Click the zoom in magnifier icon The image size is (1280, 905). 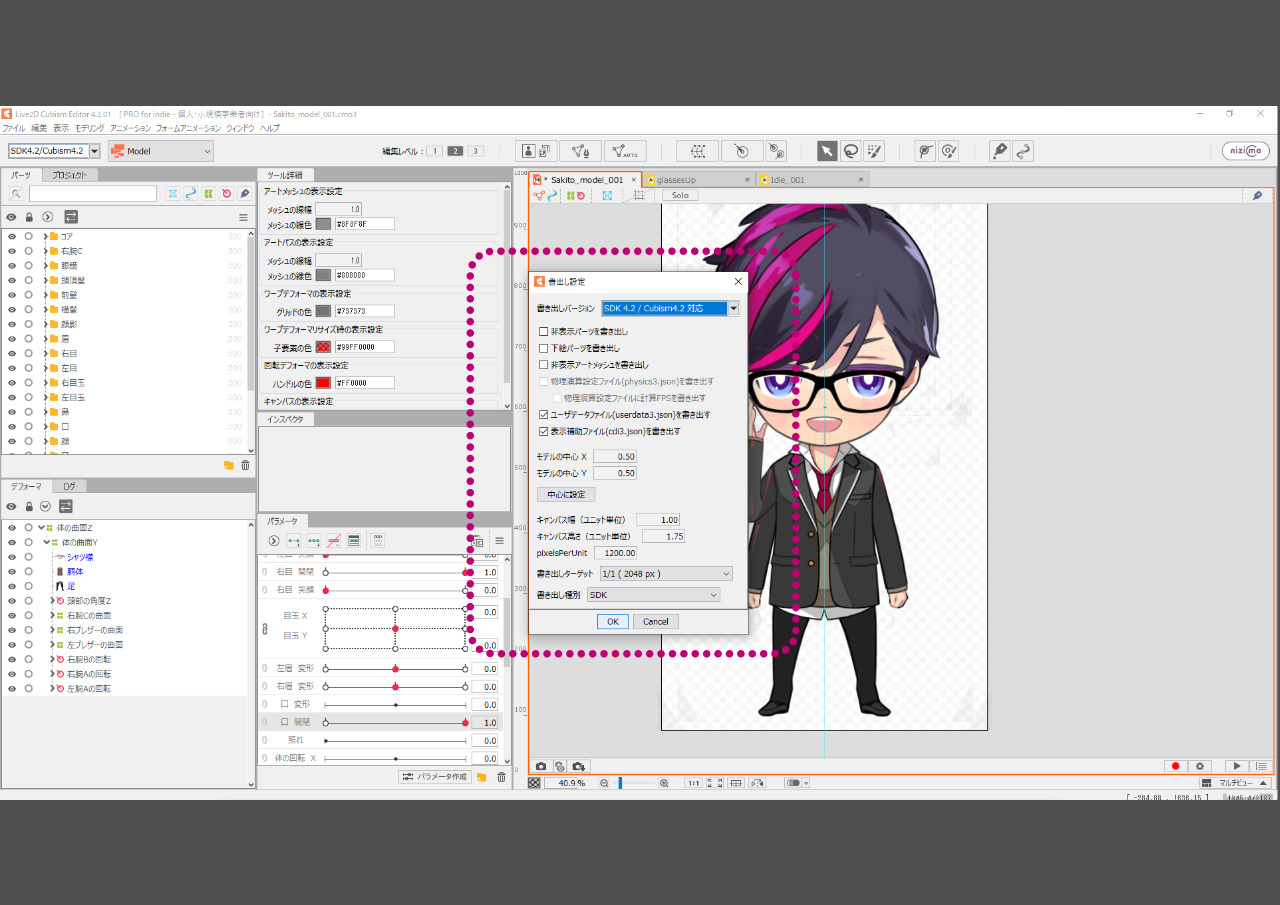pyautogui.click(x=664, y=783)
